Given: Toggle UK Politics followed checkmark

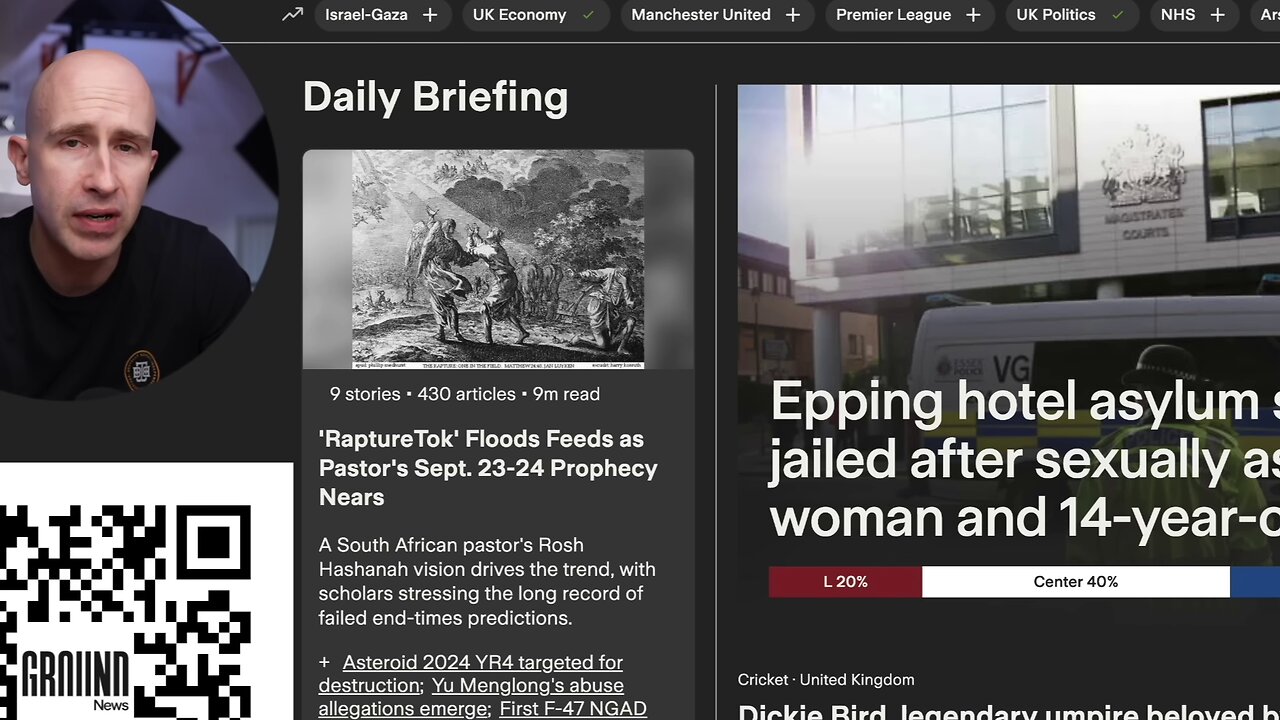Looking at the screenshot, I should point(1118,15).
